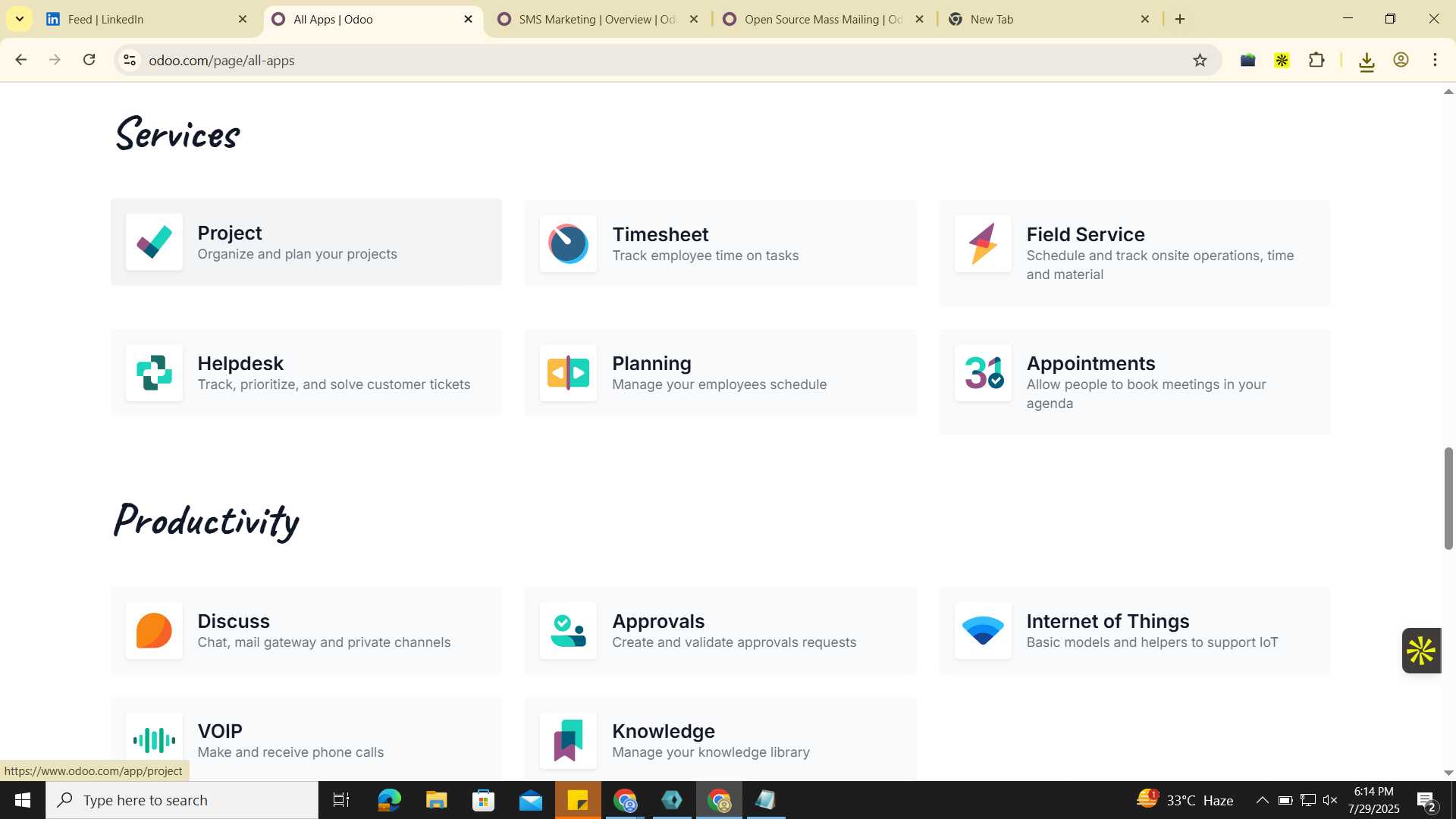1456x819 pixels.
Task: Go back to the previous page
Action: [x=21, y=60]
